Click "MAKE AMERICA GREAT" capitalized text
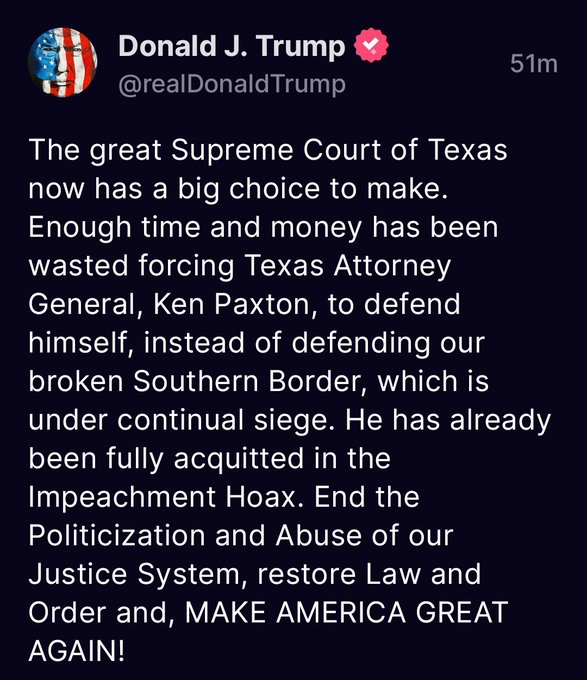The image size is (587, 680). coord(346,612)
